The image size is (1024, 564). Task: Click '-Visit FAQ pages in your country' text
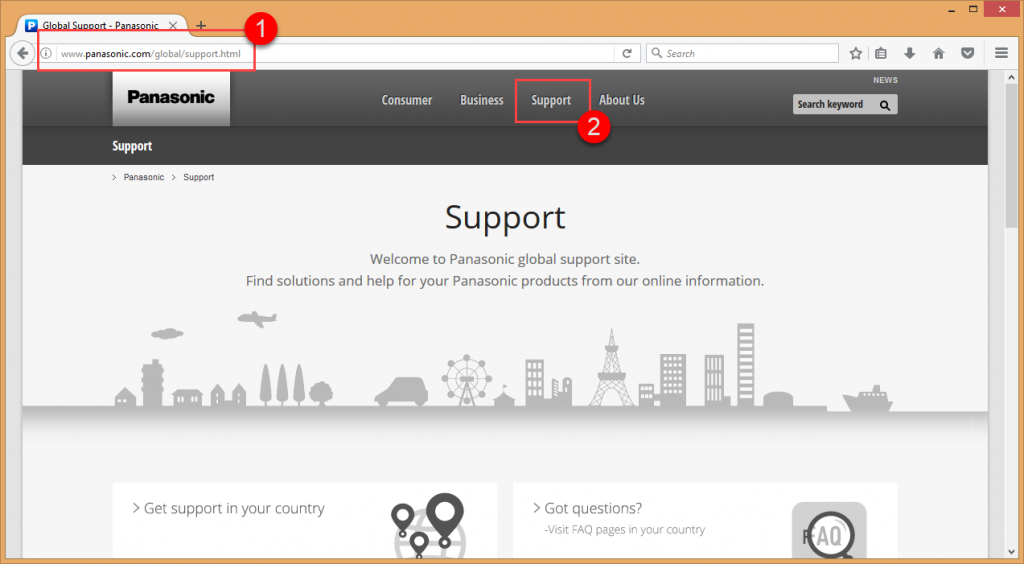pyautogui.click(x=625, y=529)
